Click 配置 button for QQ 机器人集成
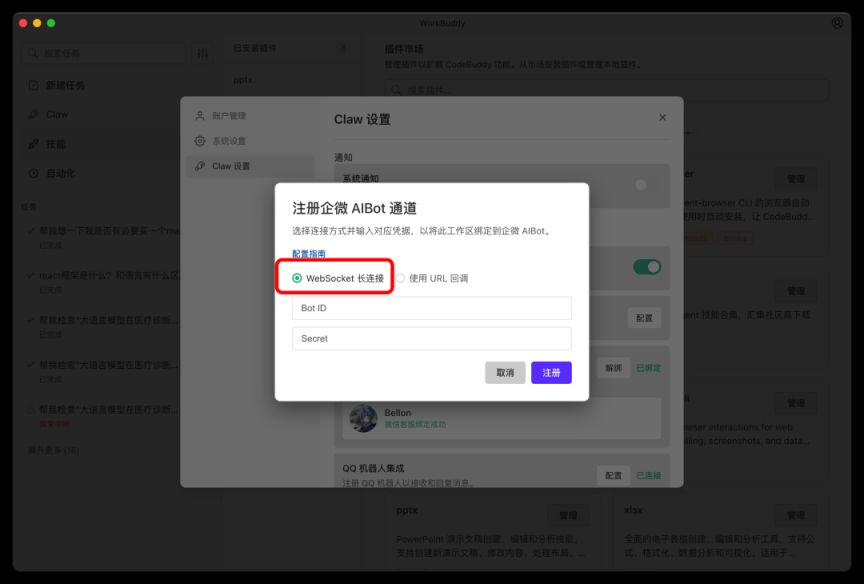The height and width of the screenshot is (584, 864). (613, 475)
